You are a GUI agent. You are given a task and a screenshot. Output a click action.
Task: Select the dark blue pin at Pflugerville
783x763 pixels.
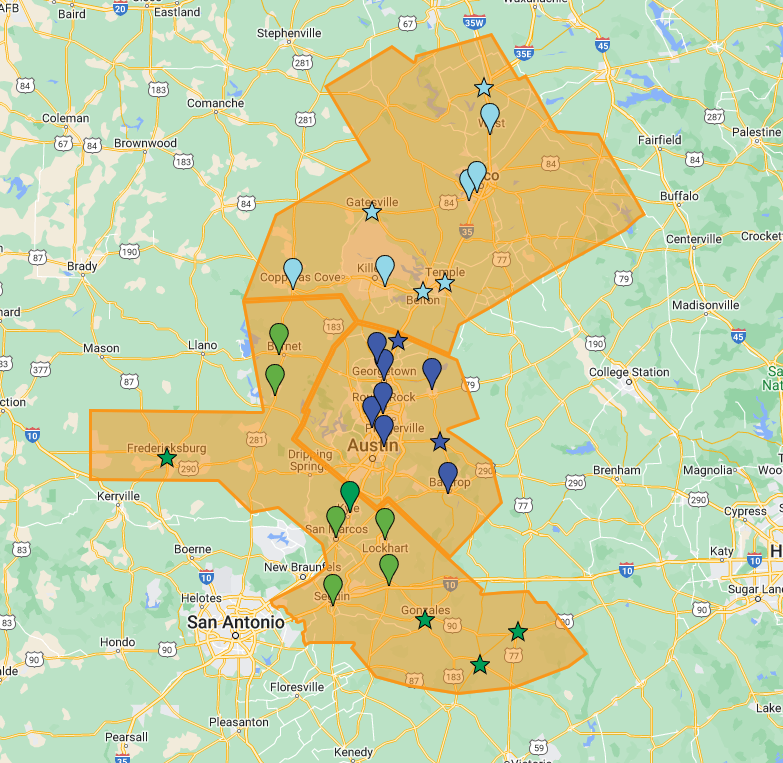384,430
